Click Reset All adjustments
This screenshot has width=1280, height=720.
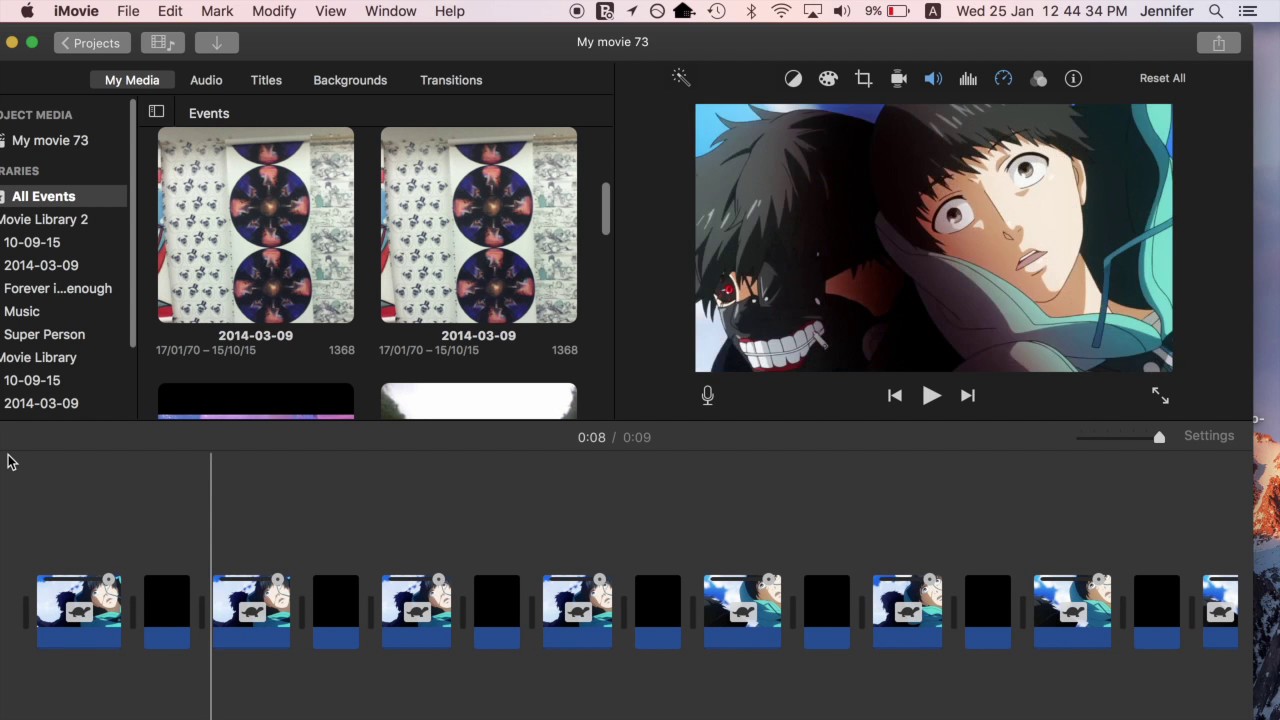1162,78
